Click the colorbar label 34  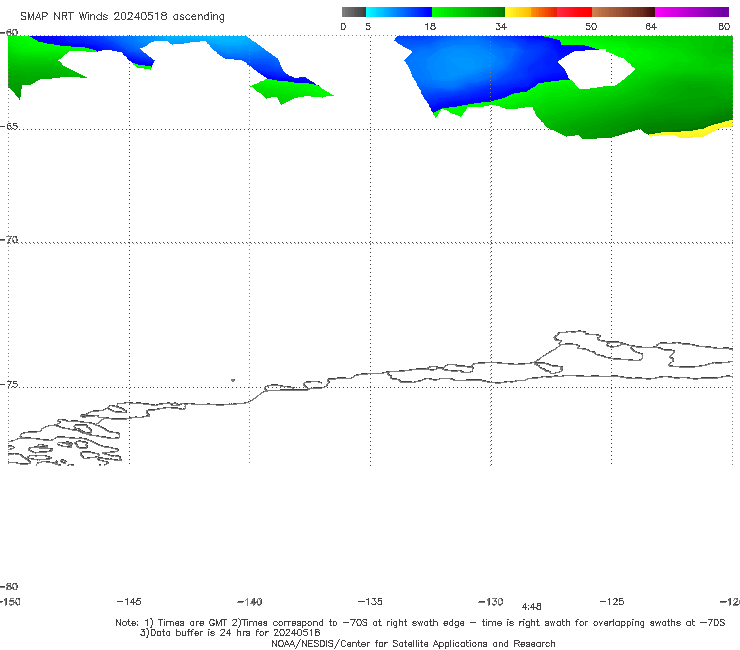pos(501,26)
